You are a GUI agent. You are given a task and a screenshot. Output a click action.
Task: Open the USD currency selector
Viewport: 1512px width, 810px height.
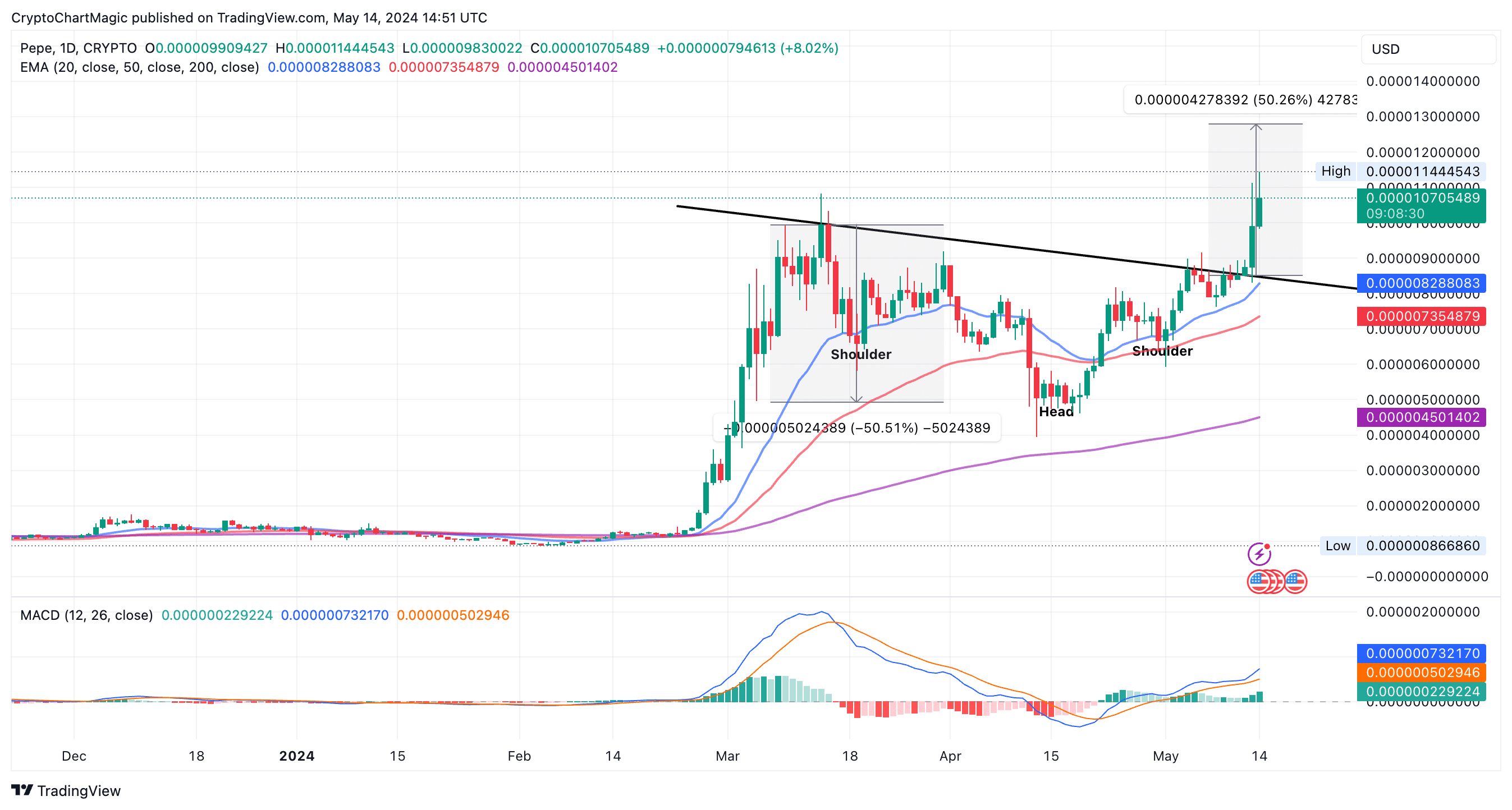(1427, 49)
